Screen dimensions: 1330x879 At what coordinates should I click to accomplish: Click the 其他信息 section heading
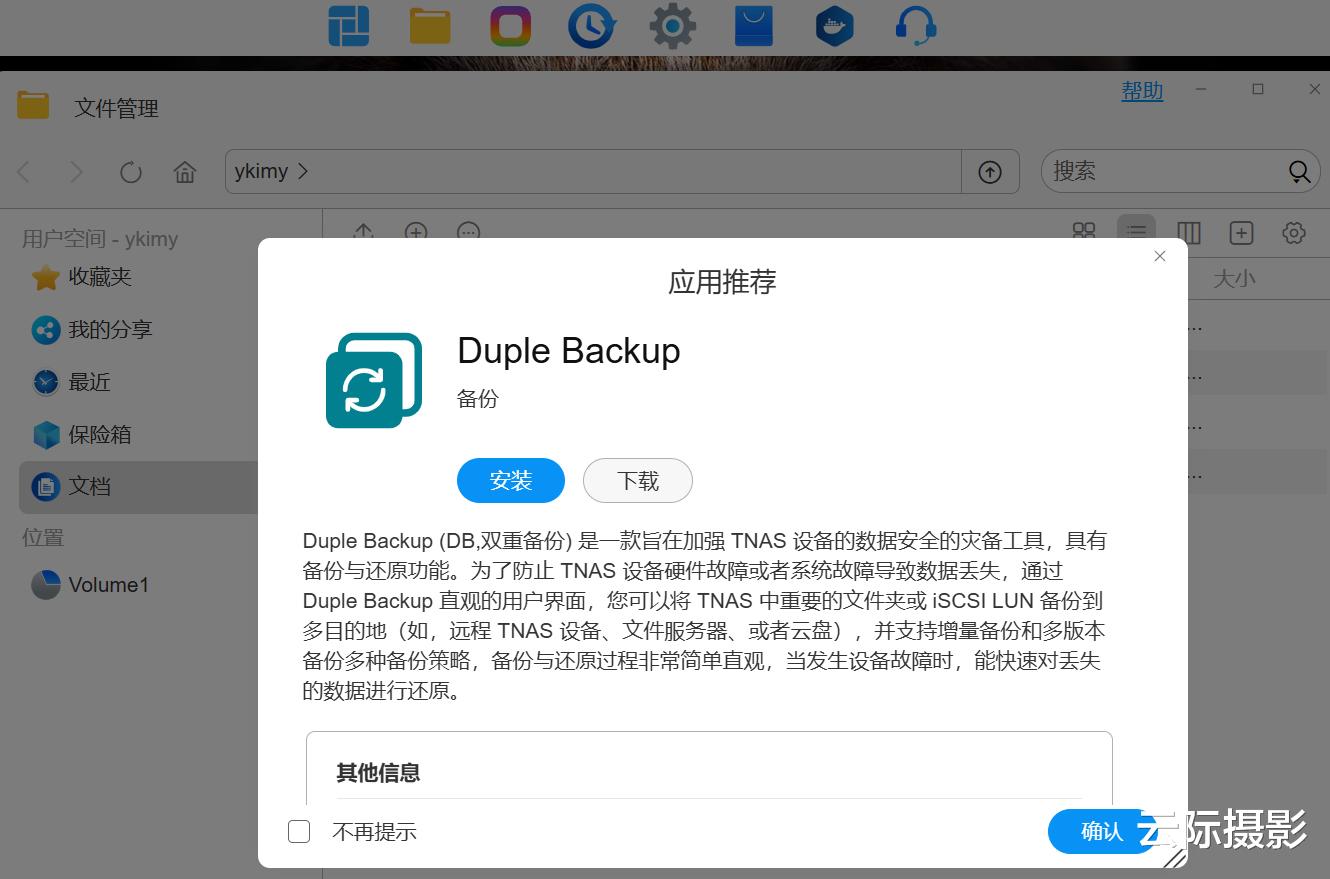(x=378, y=773)
